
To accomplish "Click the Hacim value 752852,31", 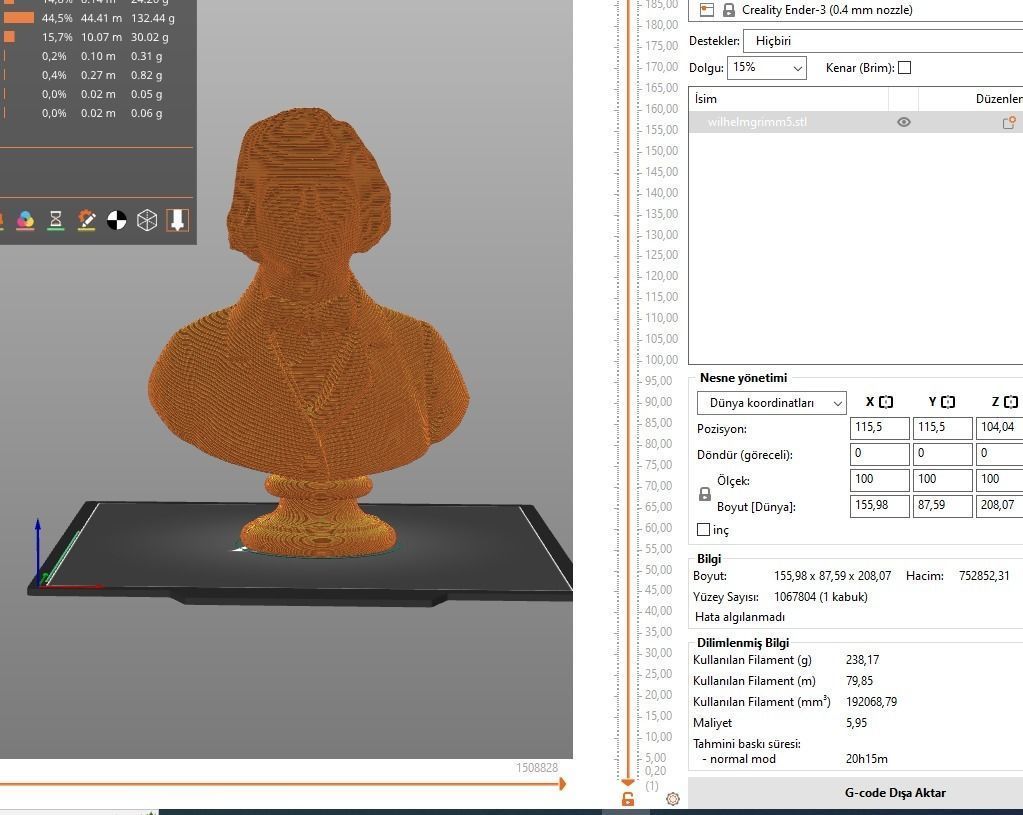I will 984,576.
